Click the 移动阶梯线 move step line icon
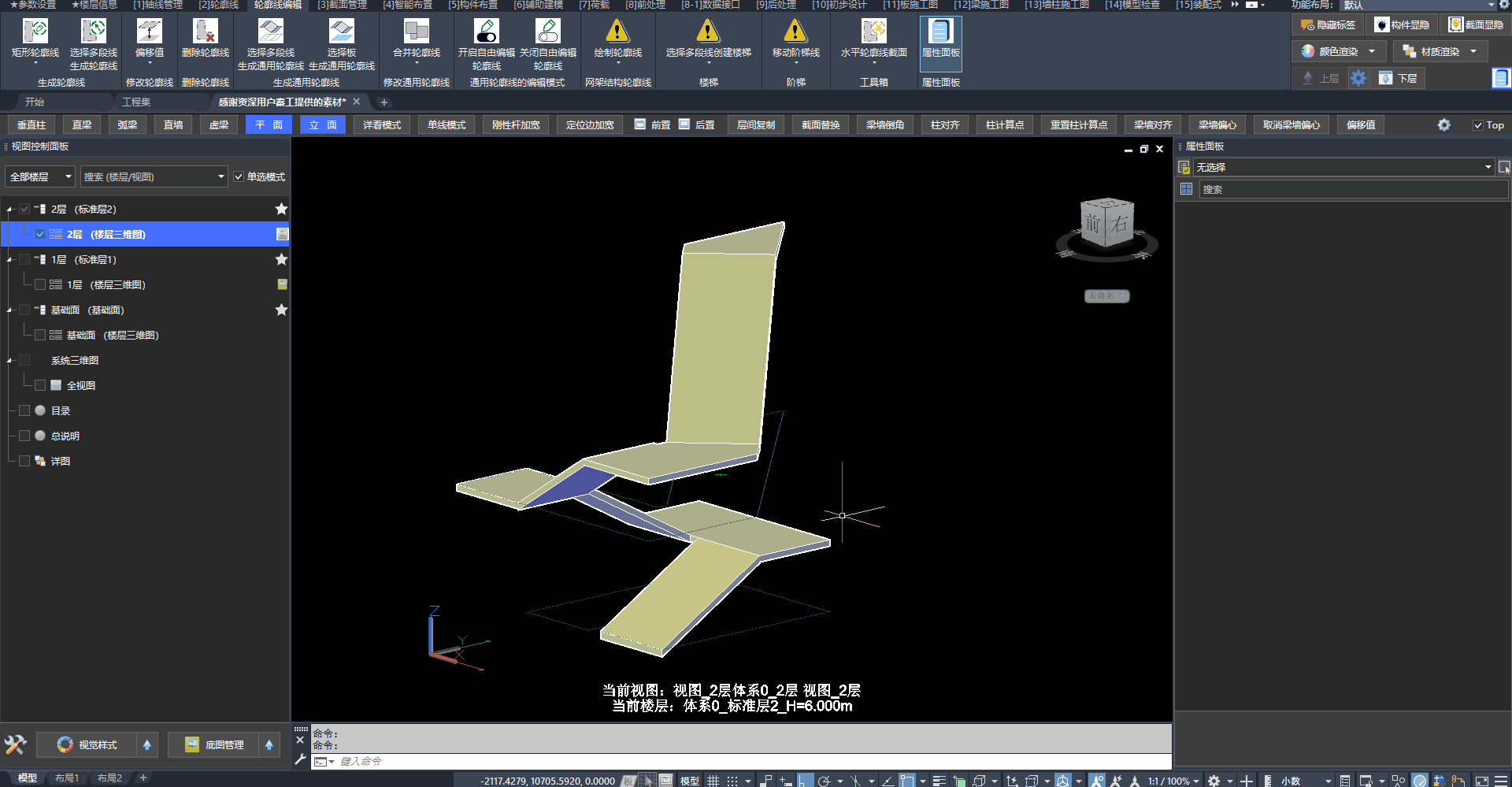This screenshot has width=1512, height=787. 795,32
